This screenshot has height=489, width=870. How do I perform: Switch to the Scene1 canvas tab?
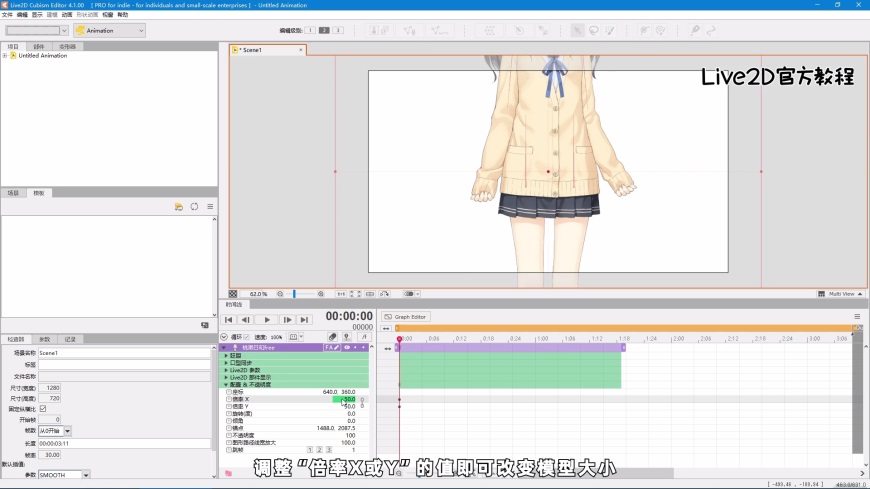click(267, 50)
